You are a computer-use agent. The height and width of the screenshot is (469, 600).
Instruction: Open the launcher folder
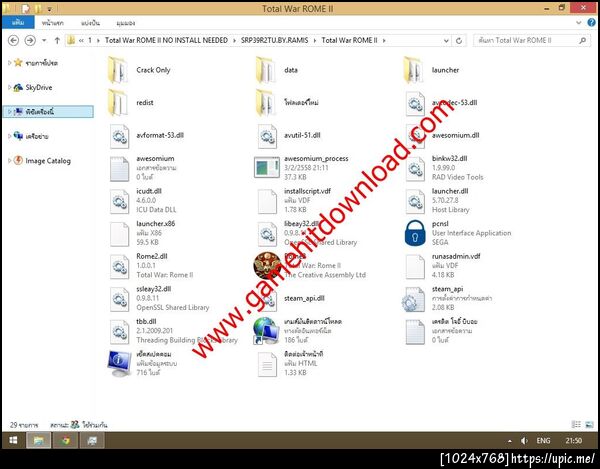tap(413, 70)
